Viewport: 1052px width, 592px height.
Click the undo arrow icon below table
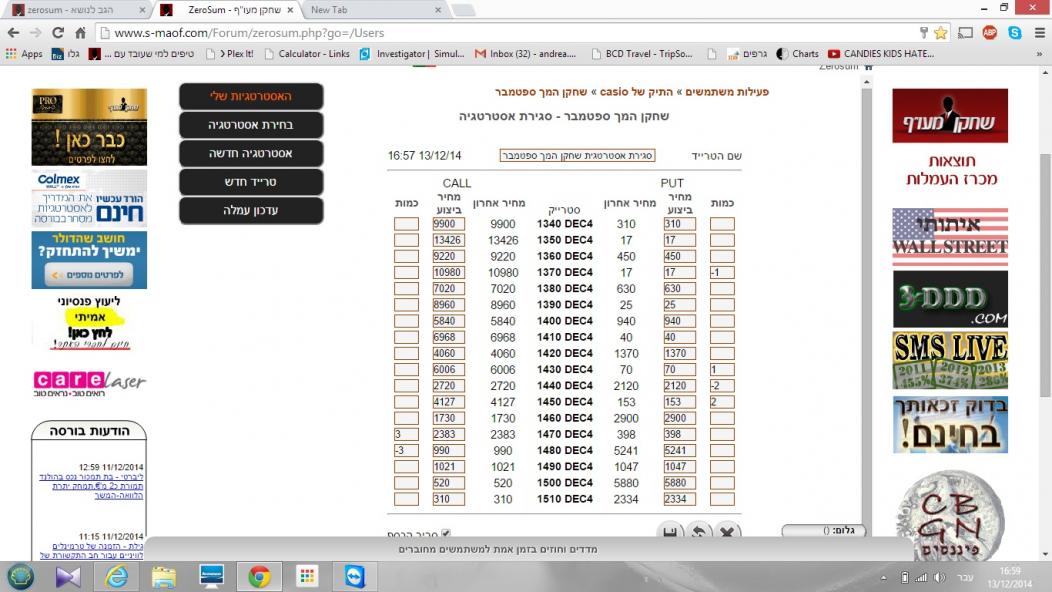click(x=699, y=533)
